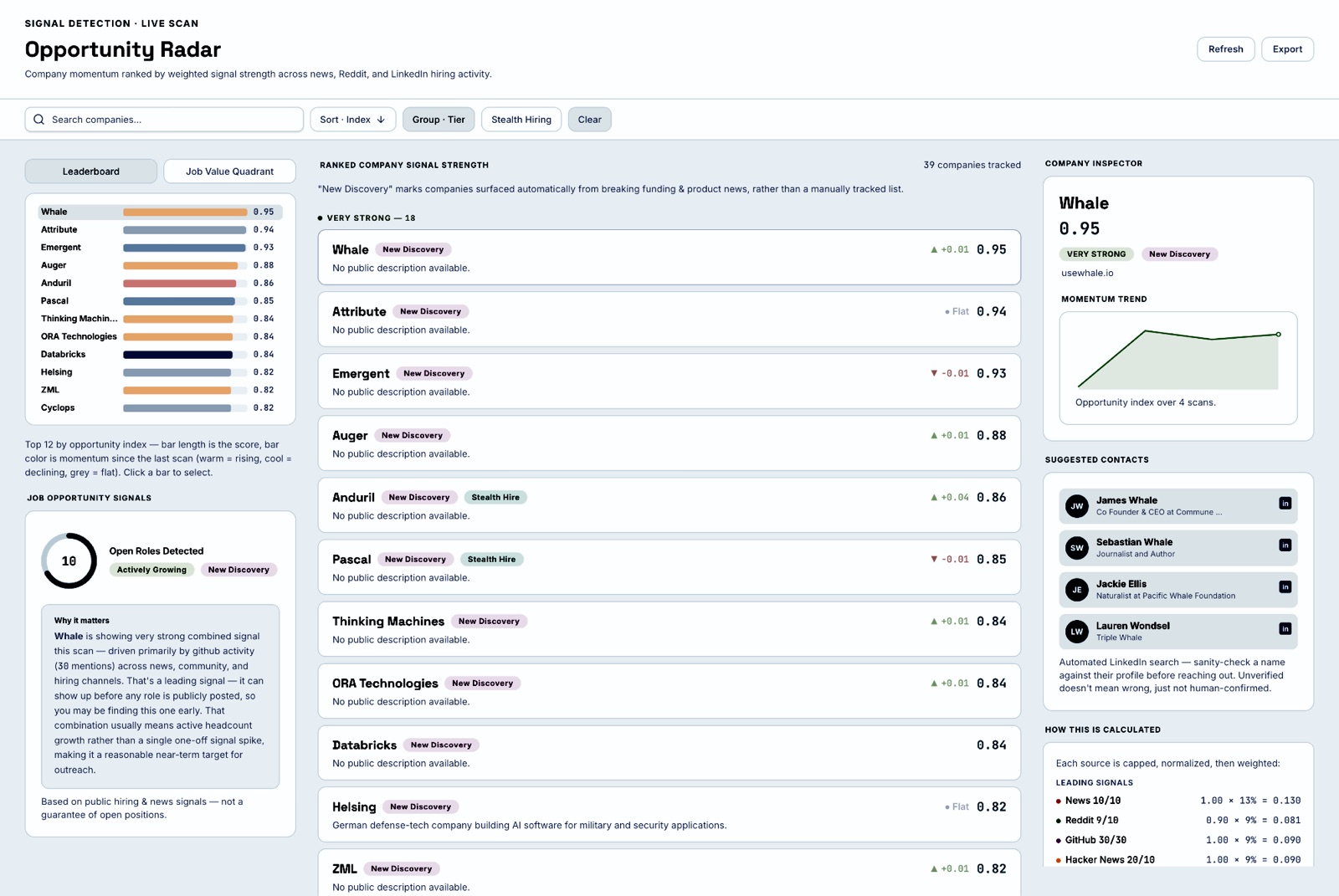1339x896 pixels.
Task: Open James Whale's LinkedIn icon
Action: pos(1285,504)
